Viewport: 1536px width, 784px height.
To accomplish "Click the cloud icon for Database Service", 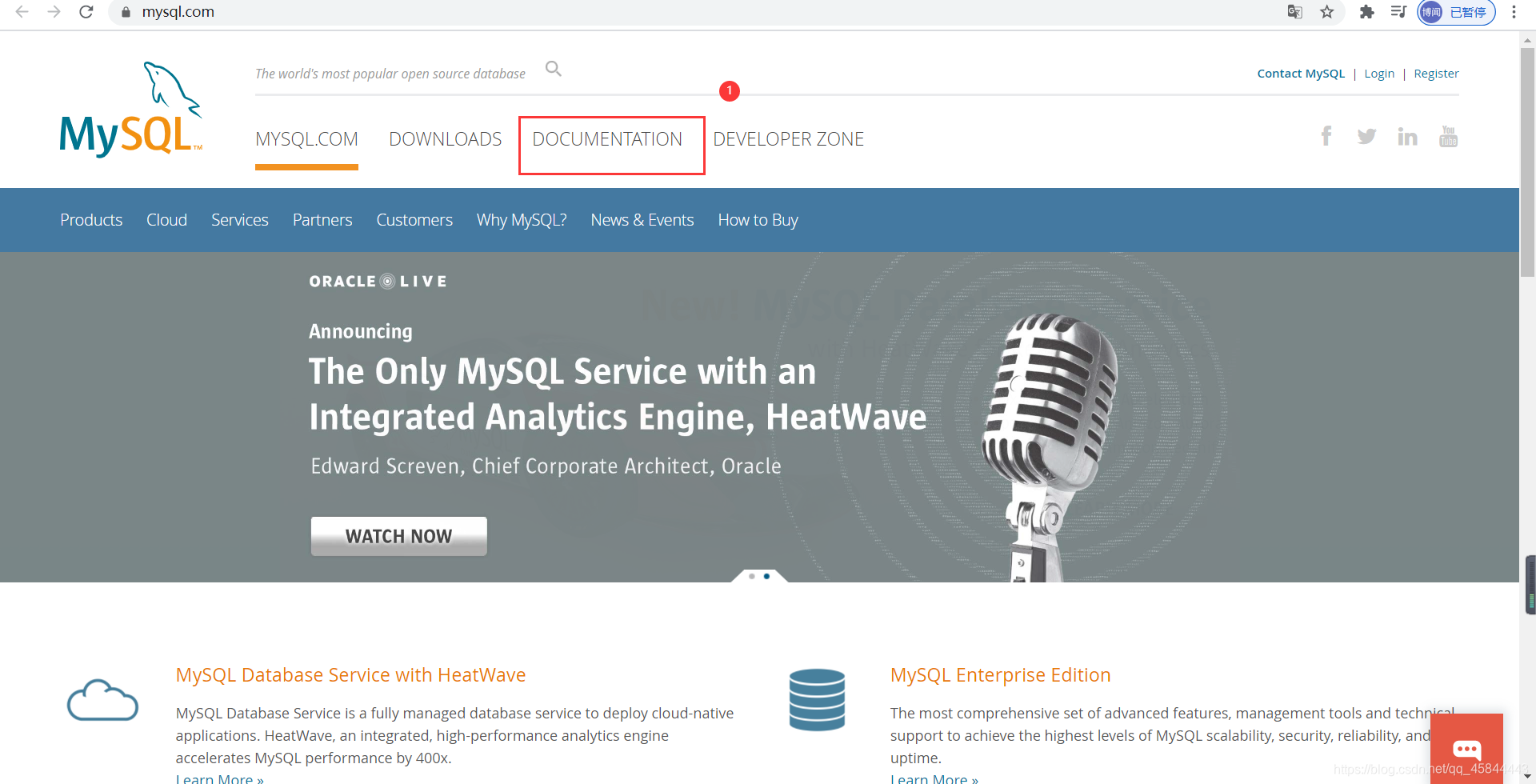I will pos(102,700).
